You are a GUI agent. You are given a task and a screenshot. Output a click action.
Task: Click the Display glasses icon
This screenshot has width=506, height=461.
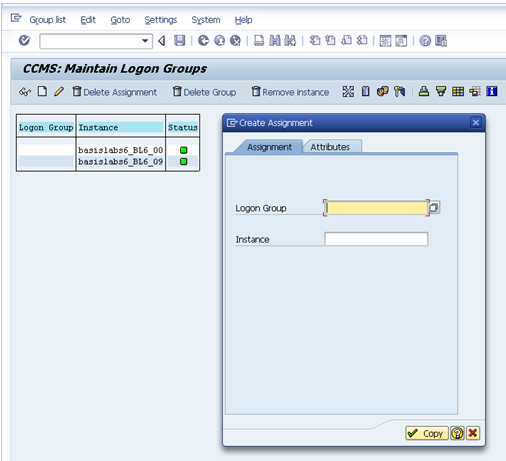coord(25,91)
